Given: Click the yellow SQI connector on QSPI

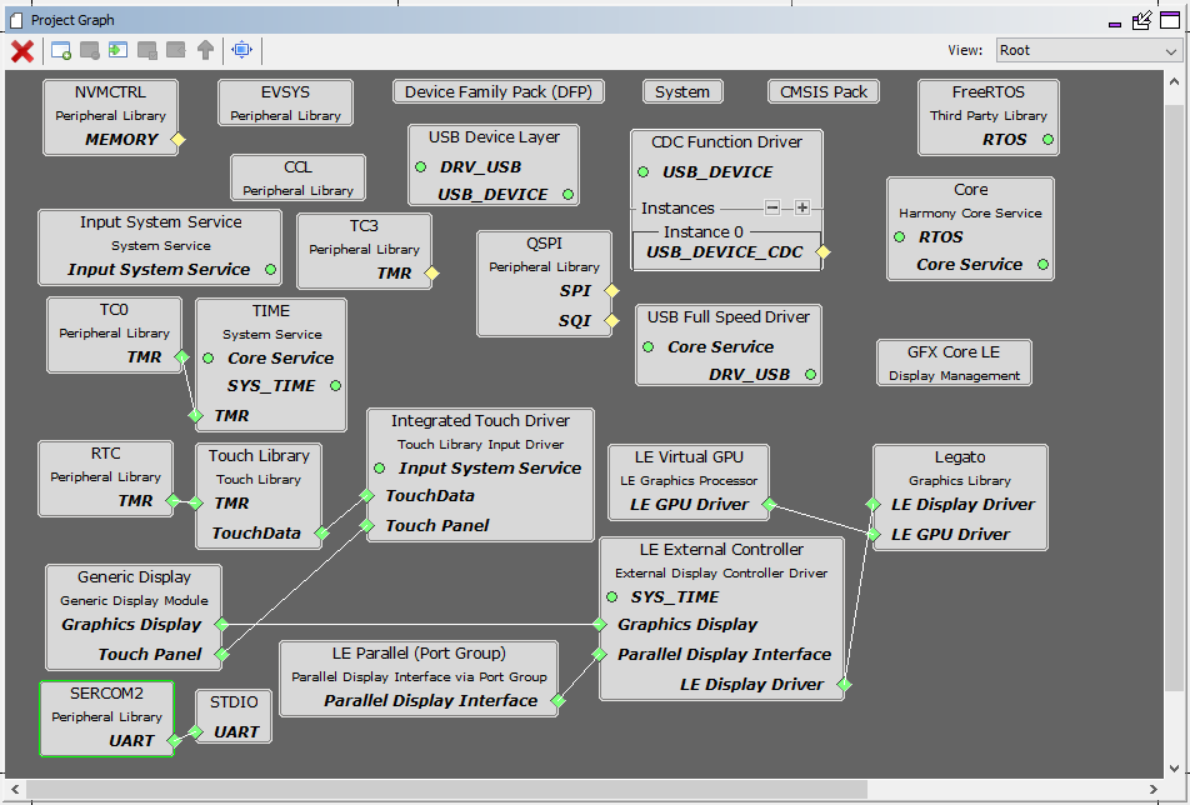Looking at the screenshot, I should pyautogui.click(x=612, y=321).
